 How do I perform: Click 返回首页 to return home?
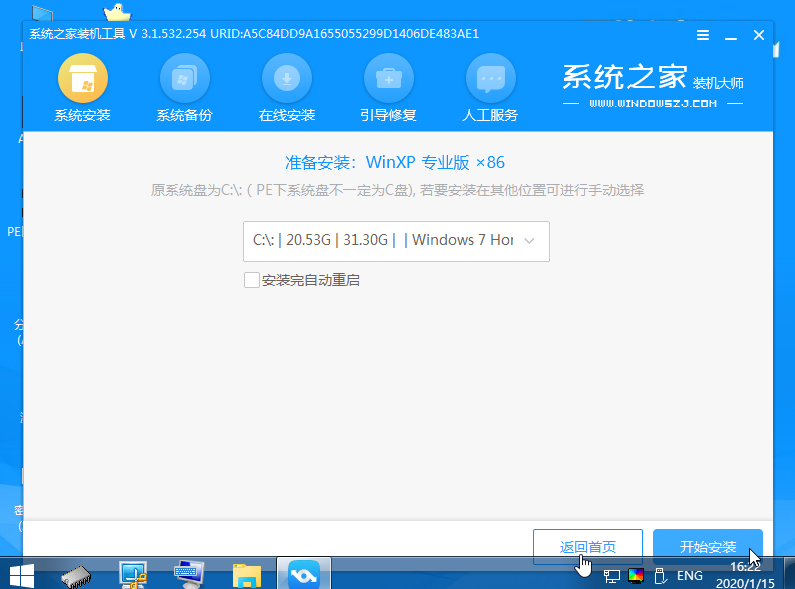click(588, 547)
